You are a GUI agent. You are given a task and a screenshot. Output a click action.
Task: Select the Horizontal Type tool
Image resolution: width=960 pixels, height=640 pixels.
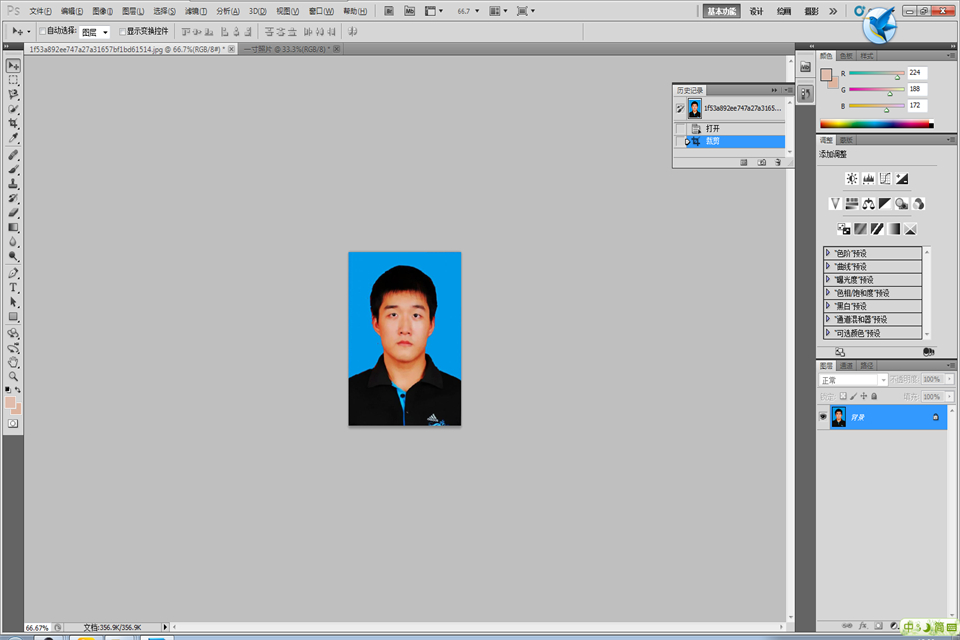[13, 287]
